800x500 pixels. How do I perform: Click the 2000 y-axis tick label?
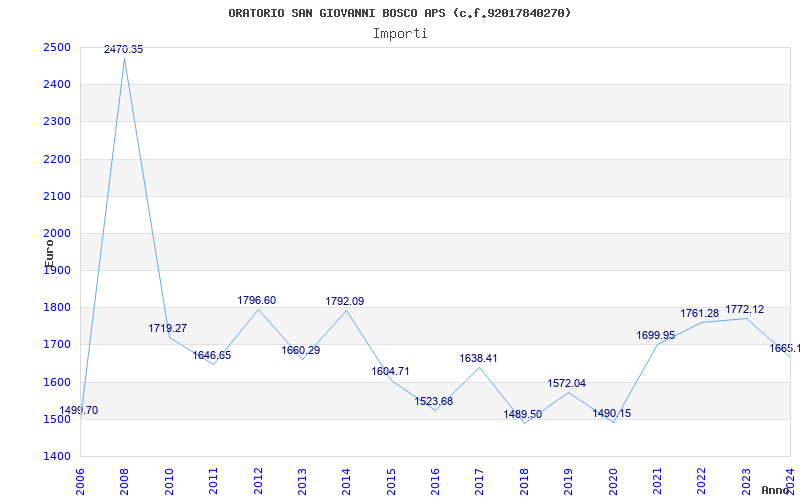57,234
